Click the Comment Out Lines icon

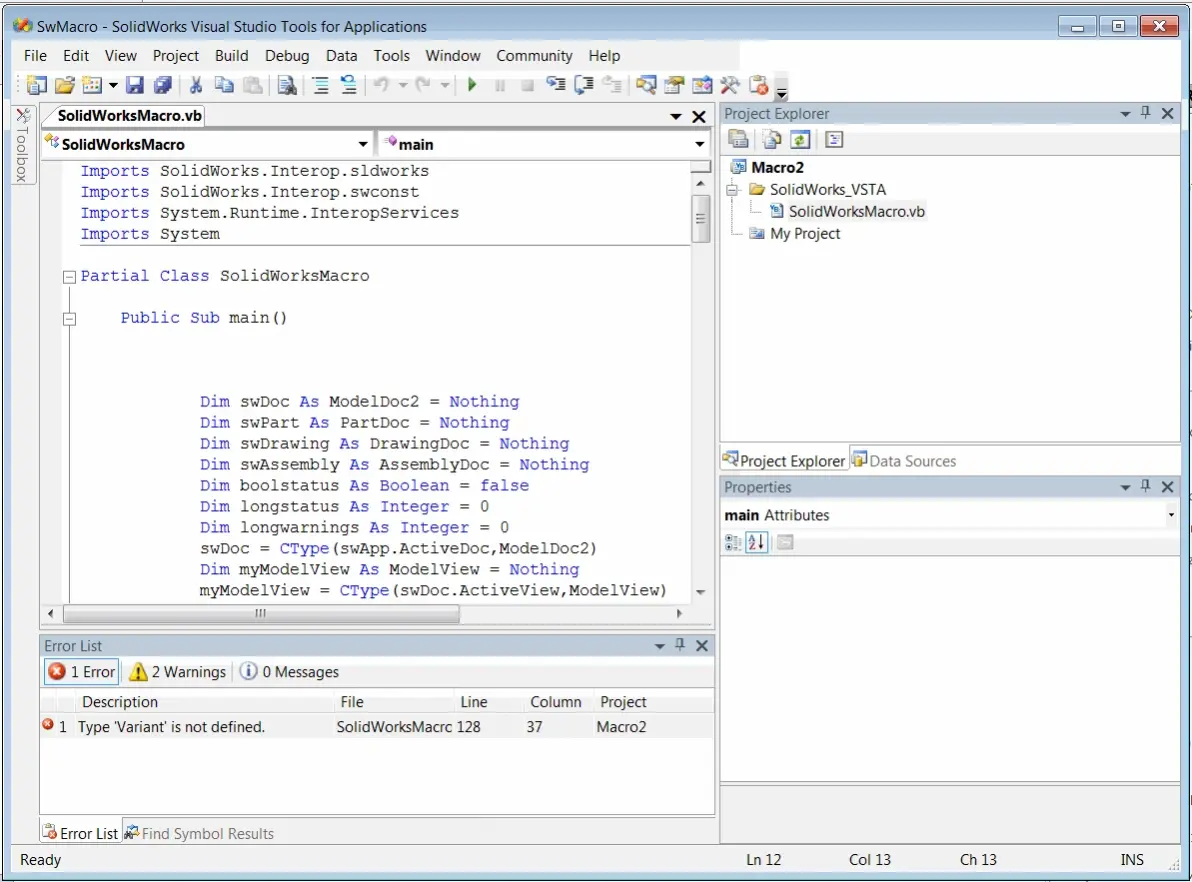pyautogui.click(x=321, y=85)
